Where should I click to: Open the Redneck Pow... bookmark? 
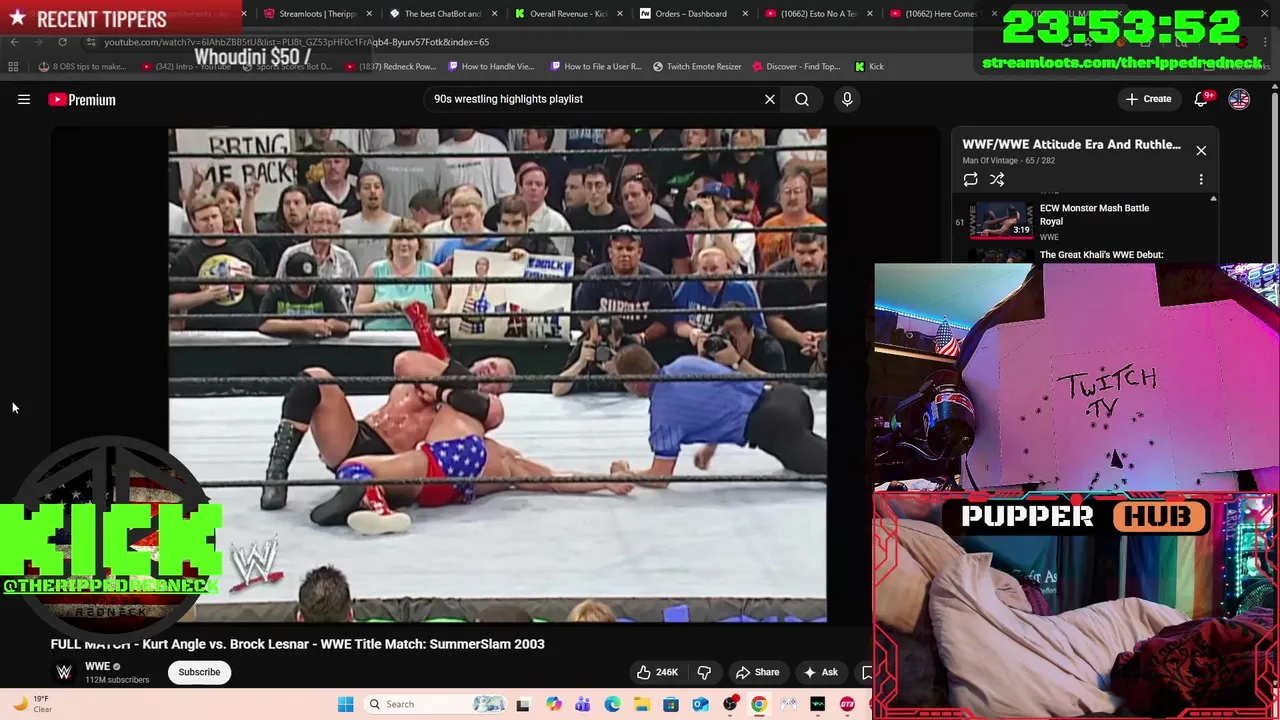pos(390,66)
